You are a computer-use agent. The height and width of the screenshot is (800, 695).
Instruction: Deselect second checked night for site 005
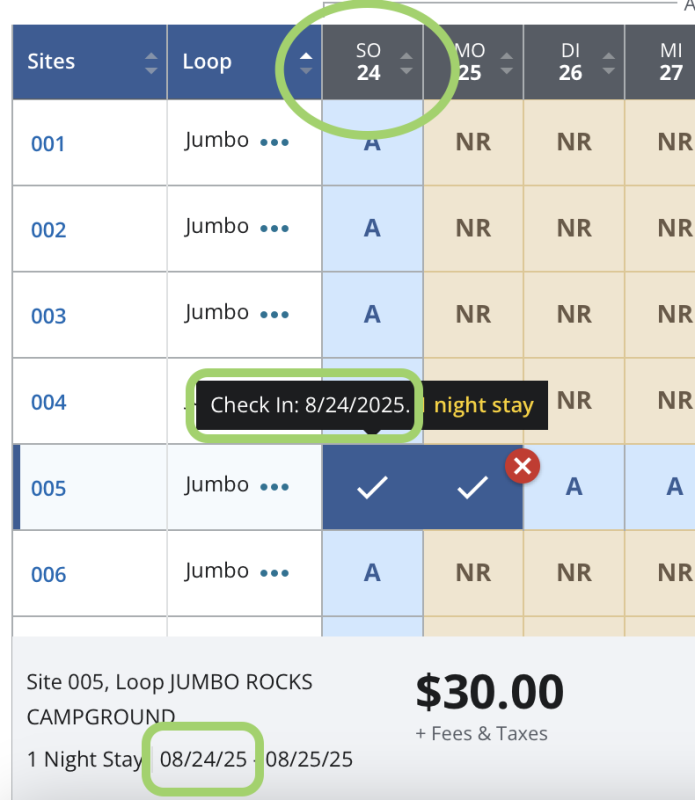click(472, 487)
